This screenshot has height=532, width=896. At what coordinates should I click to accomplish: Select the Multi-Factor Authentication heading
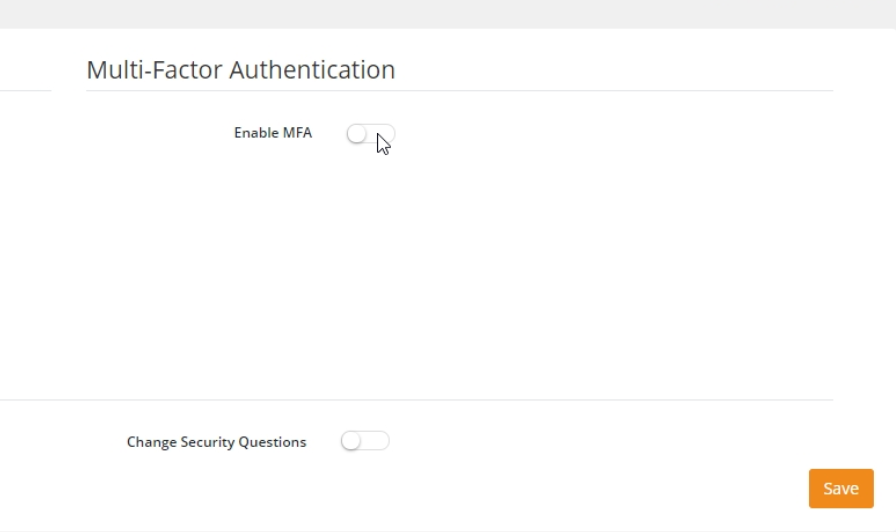coord(241,70)
